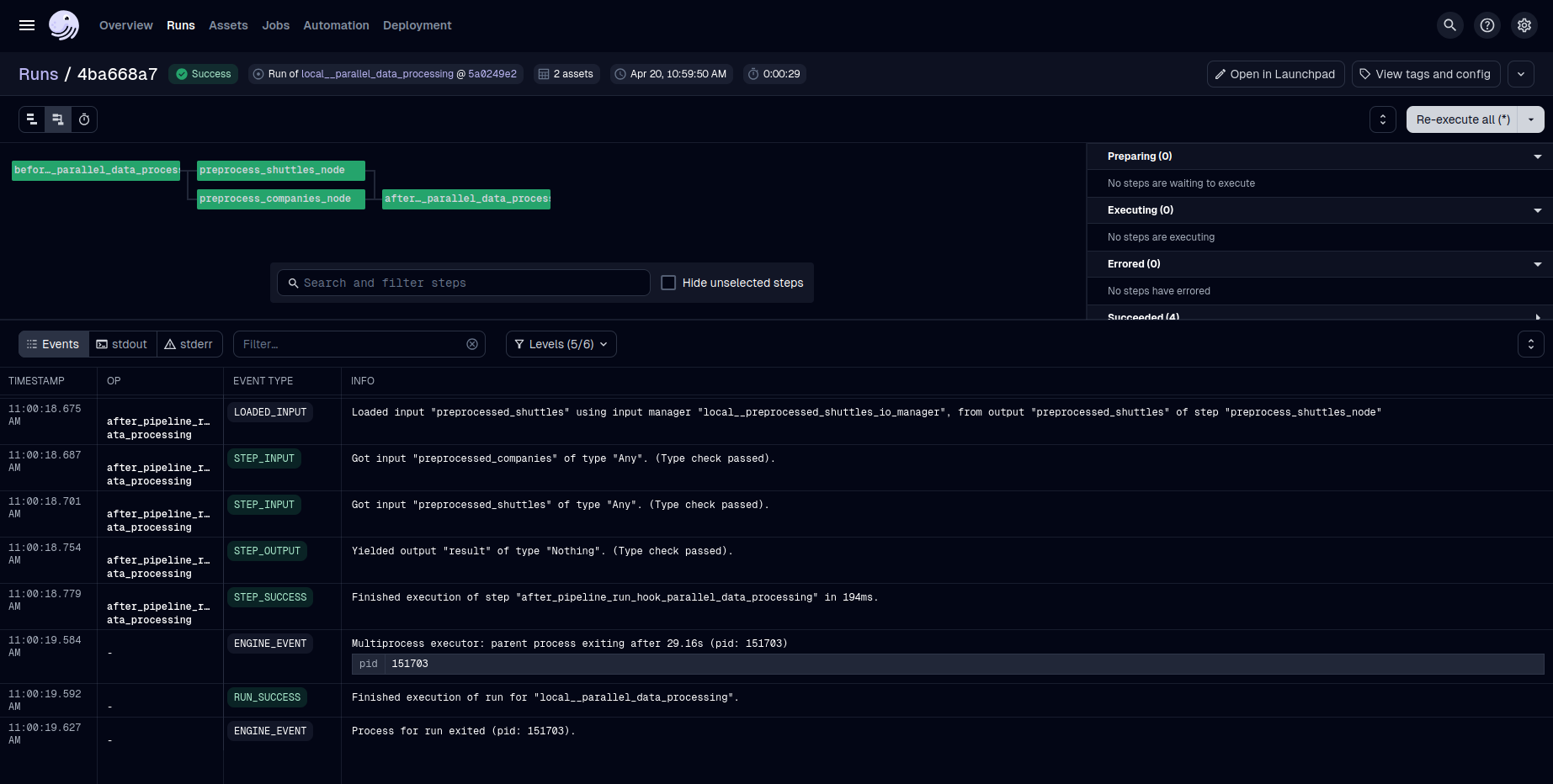This screenshot has width=1553, height=784.
Task: Click STEP_SUCCESS event type tag
Action: (x=270, y=597)
